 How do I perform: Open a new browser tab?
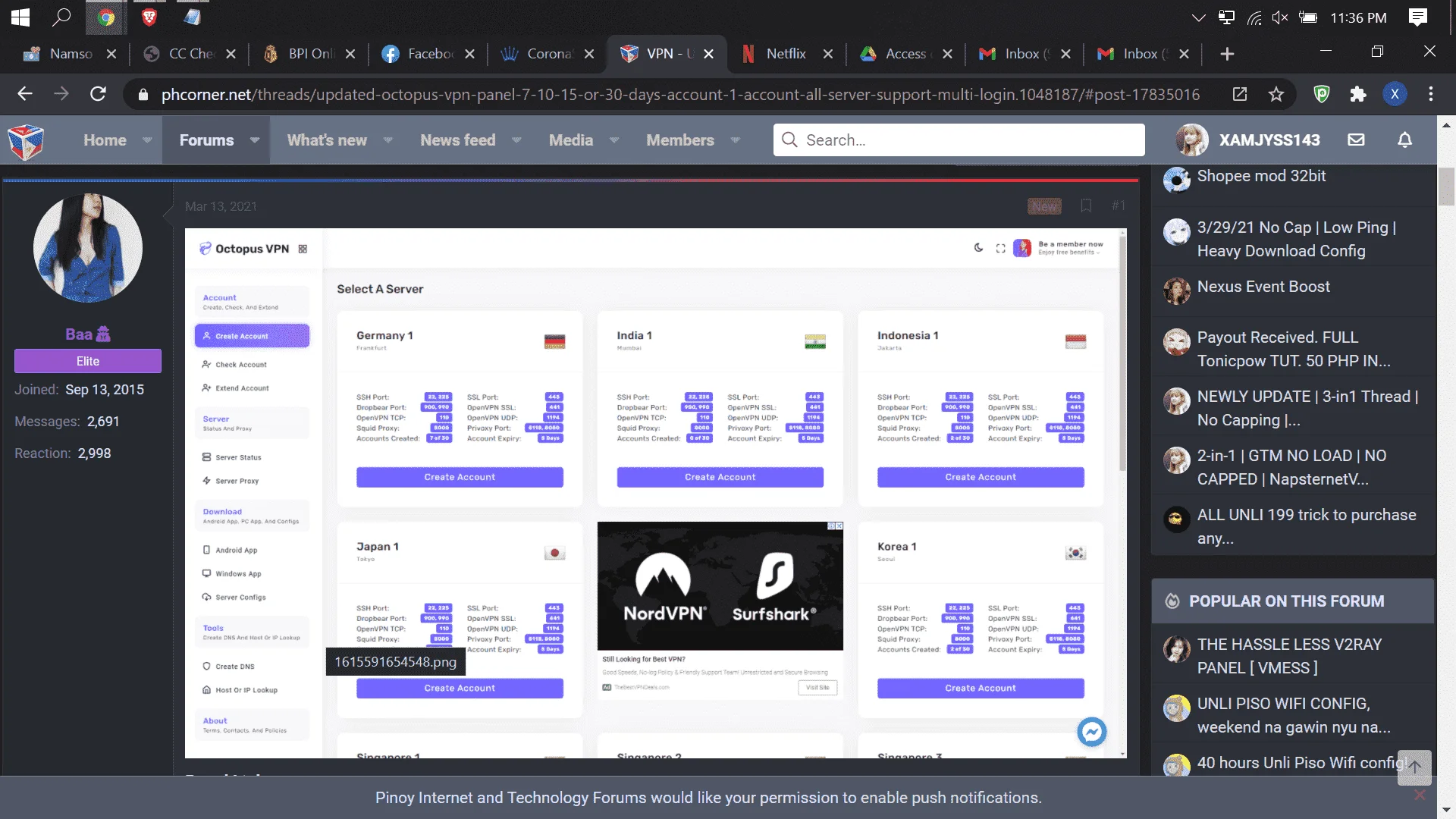coord(1227,54)
